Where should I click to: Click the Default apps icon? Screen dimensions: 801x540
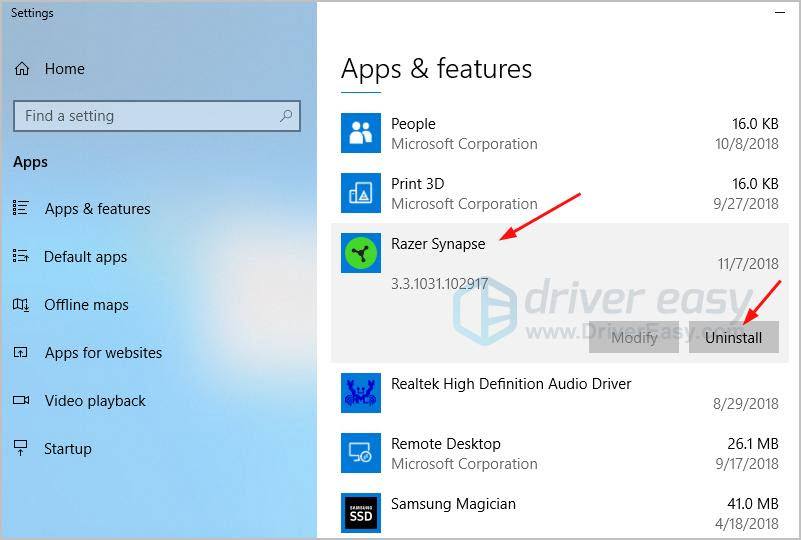coord(20,256)
